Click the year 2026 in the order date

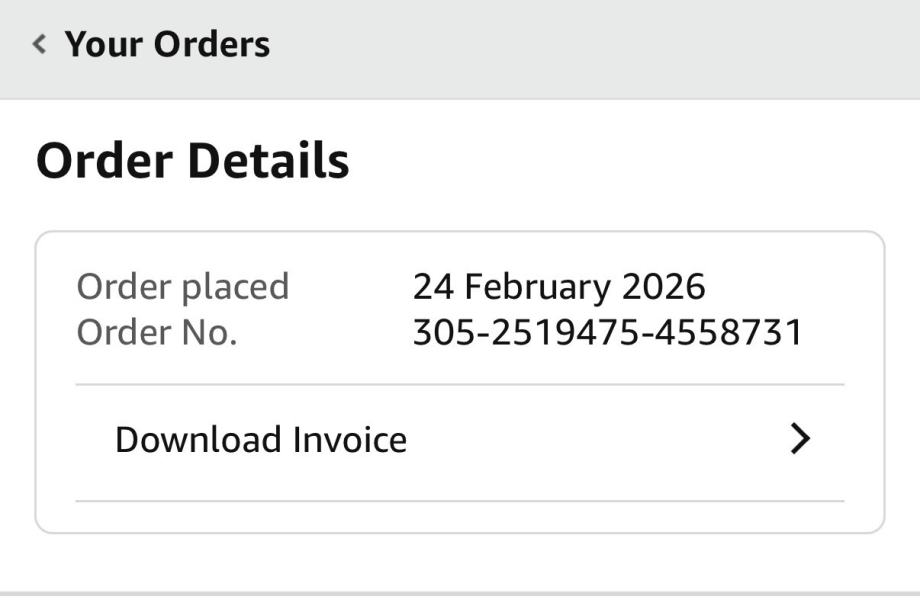click(x=663, y=287)
